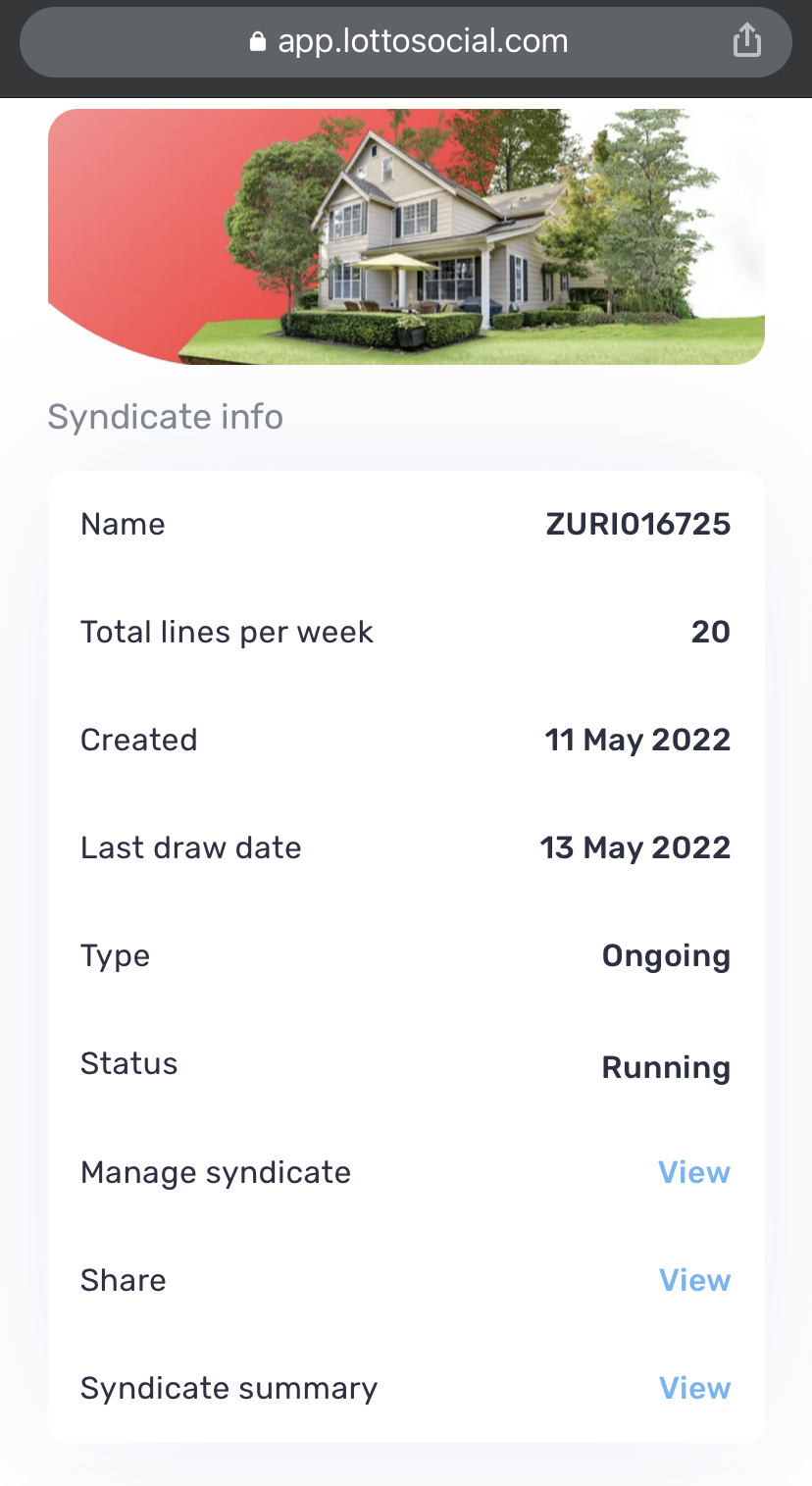Click the app.lottosocial.com address field

(x=422, y=42)
